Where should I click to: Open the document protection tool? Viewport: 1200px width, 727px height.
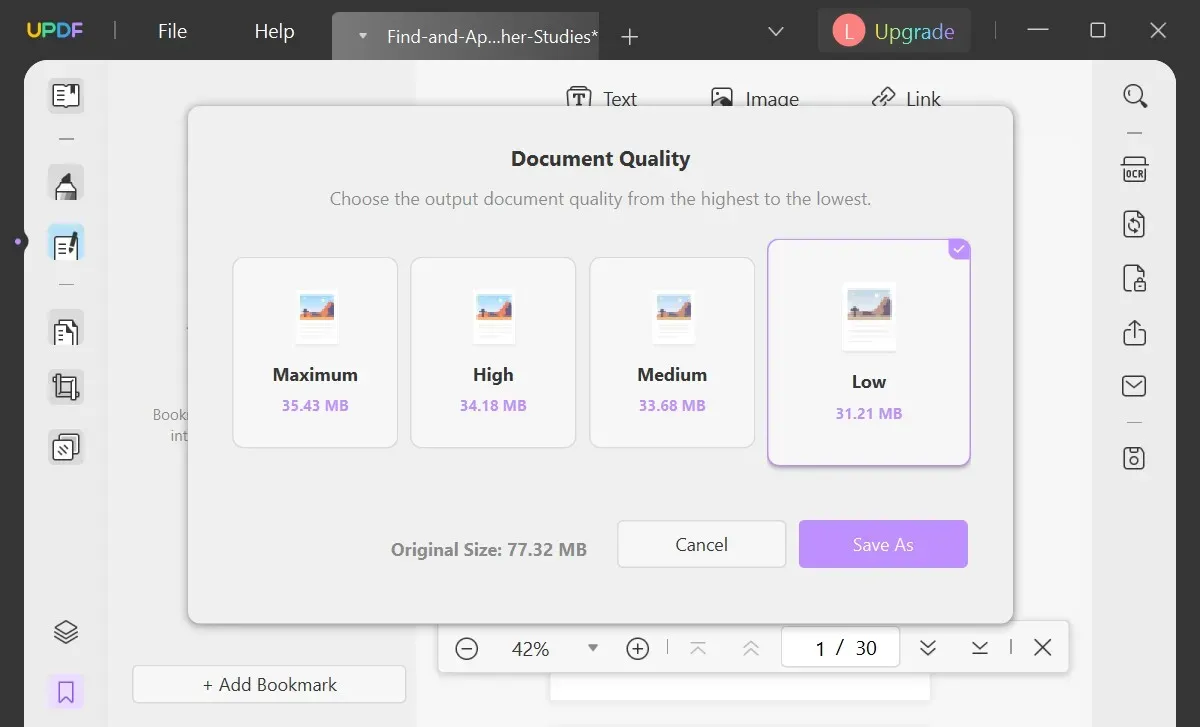[1135, 279]
